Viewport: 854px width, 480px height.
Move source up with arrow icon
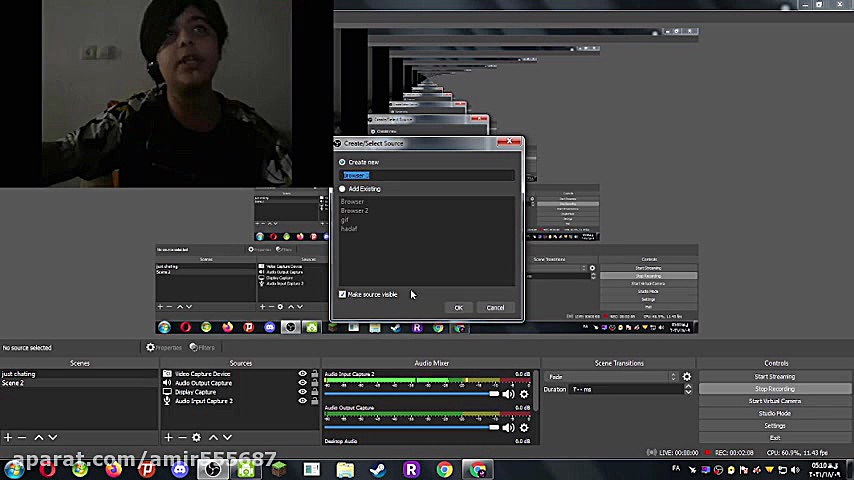(214, 438)
